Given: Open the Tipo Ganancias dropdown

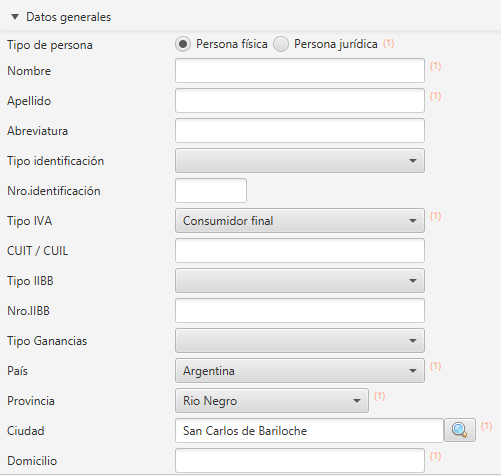Looking at the screenshot, I should 300,341.
